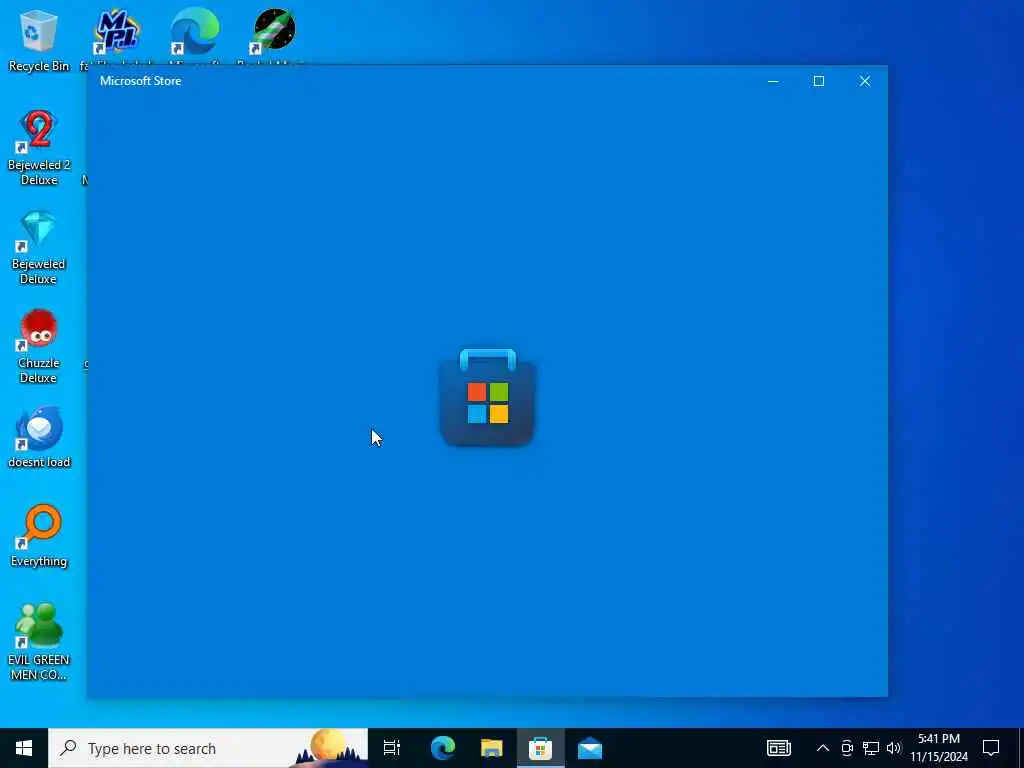Image resolution: width=1024 pixels, height=768 pixels.
Task: Click the 'Type here to search' box
Action: coord(208,748)
